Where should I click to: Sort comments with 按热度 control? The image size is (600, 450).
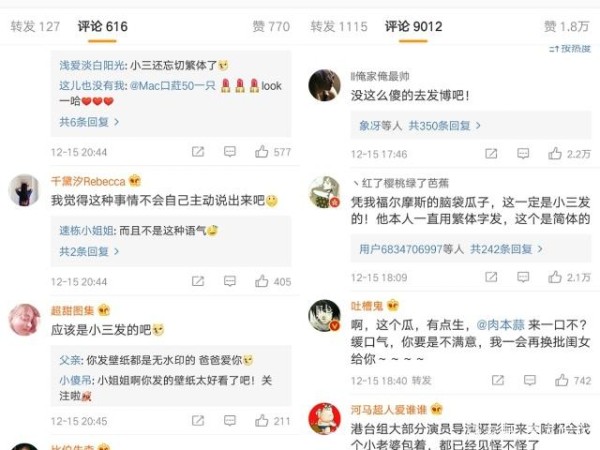(x=570, y=49)
